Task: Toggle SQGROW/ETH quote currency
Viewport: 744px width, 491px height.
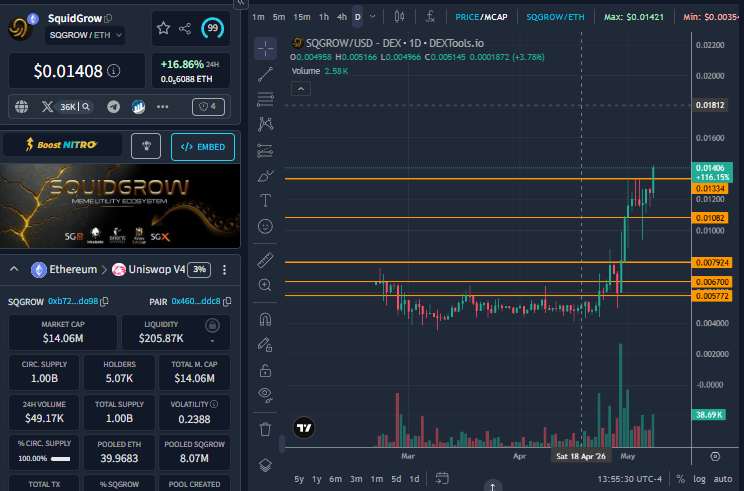Action: click(x=555, y=17)
